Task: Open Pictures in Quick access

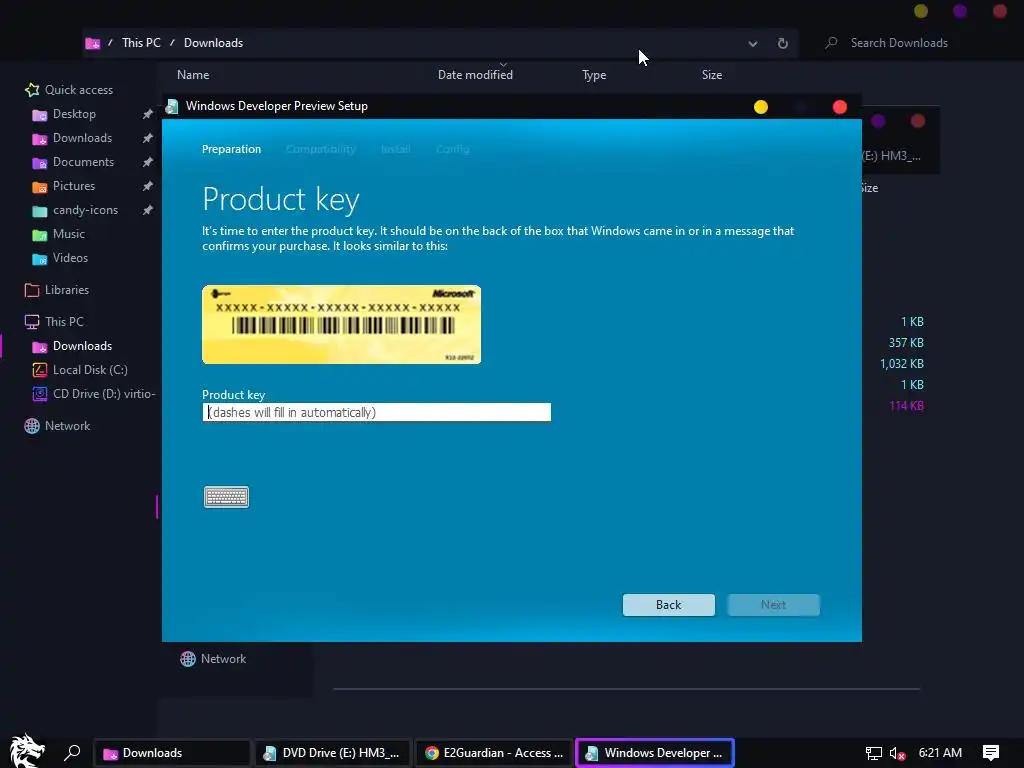Action: (x=74, y=186)
